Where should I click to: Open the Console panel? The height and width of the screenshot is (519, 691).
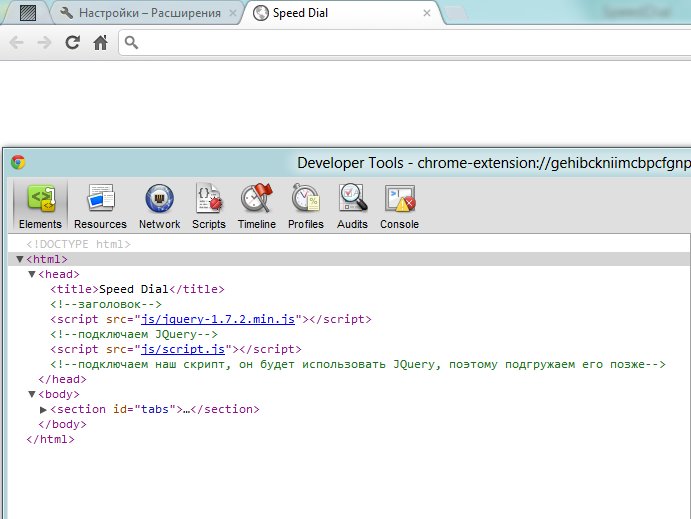tap(400, 206)
